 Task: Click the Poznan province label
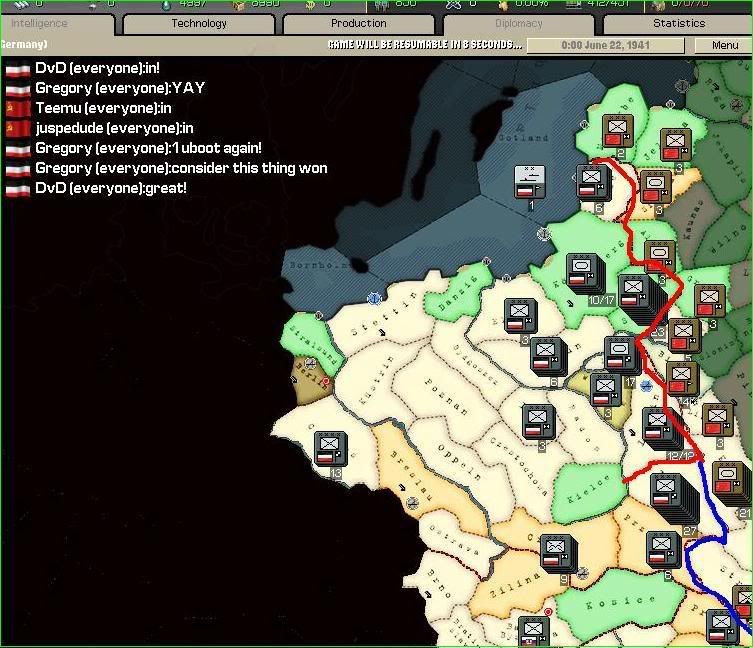(x=447, y=396)
